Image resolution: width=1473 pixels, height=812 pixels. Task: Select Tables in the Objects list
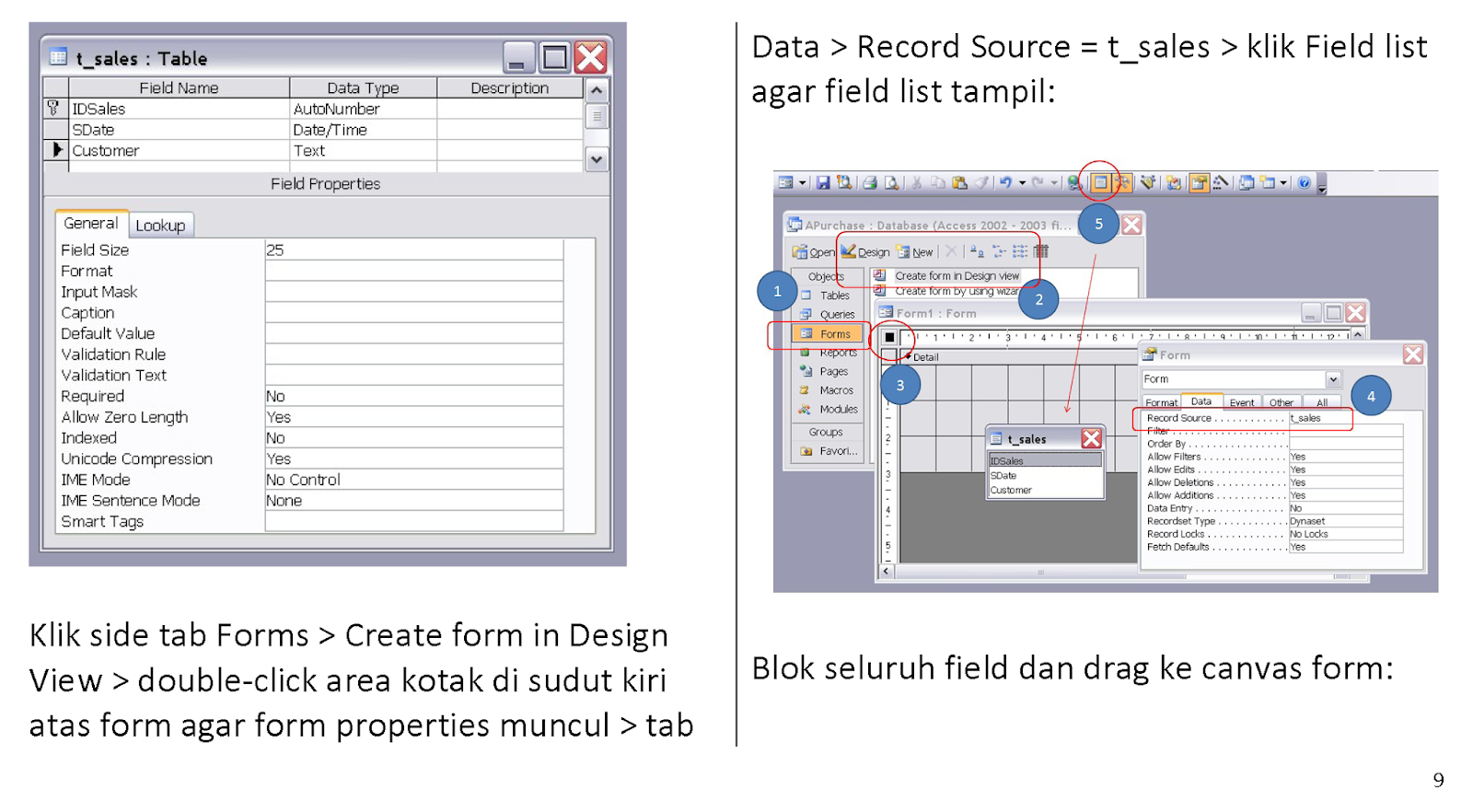coord(826,296)
